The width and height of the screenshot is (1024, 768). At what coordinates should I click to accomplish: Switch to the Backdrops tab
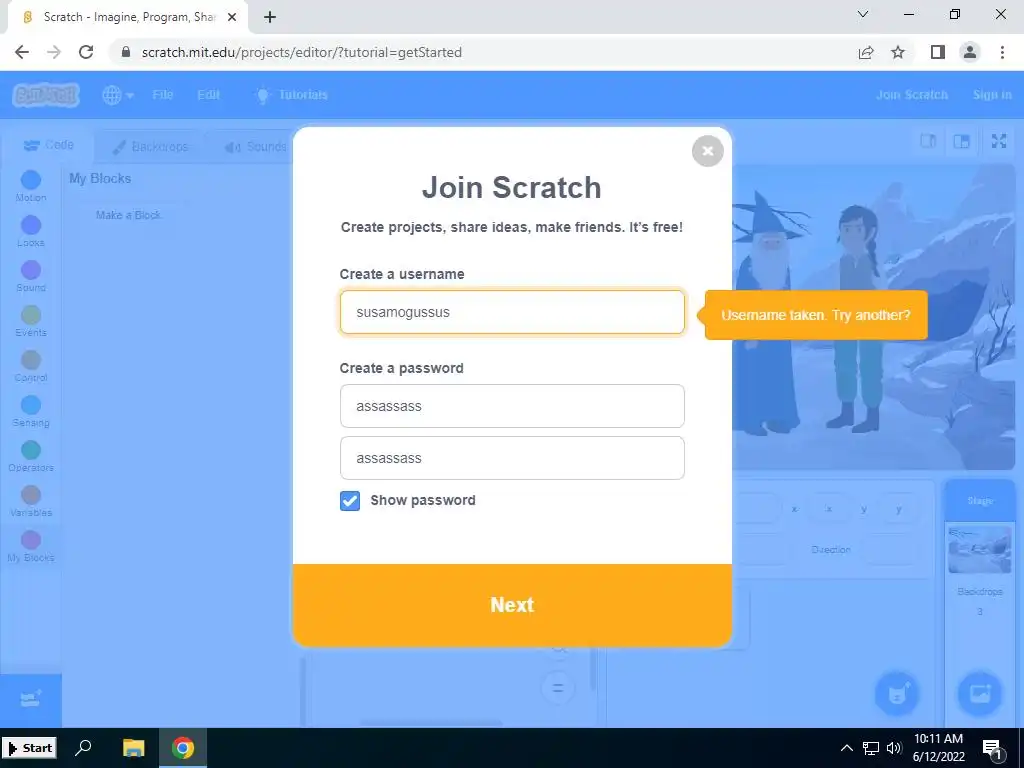point(151,146)
